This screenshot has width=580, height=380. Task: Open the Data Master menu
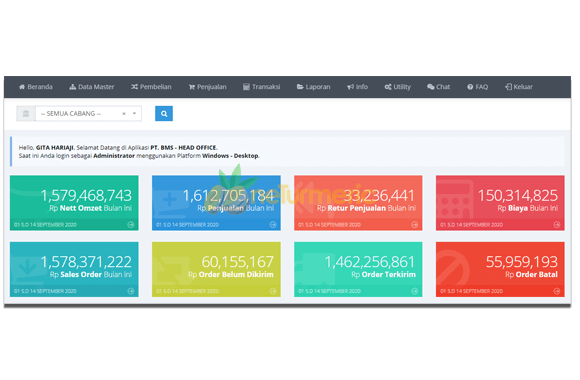pyautogui.click(x=92, y=87)
